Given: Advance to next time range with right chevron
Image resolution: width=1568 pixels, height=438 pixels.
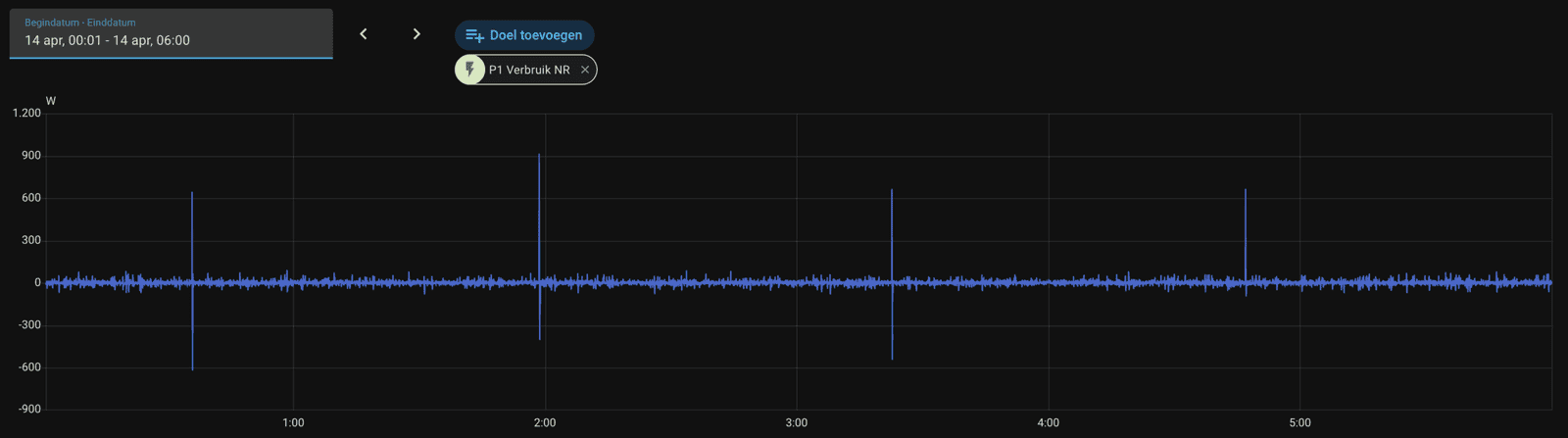Looking at the screenshot, I should point(416,34).
